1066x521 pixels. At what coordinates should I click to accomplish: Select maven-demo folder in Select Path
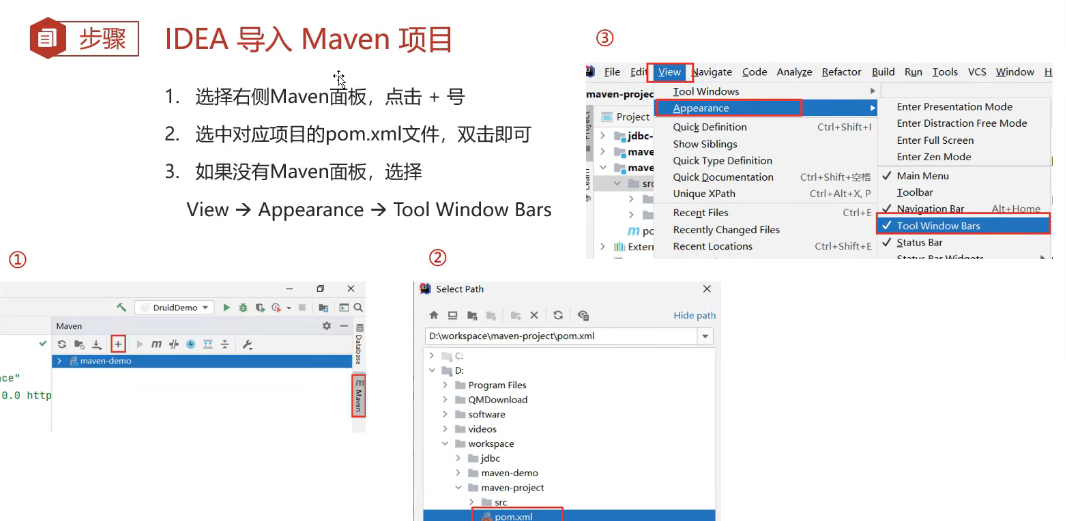tap(509, 473)
